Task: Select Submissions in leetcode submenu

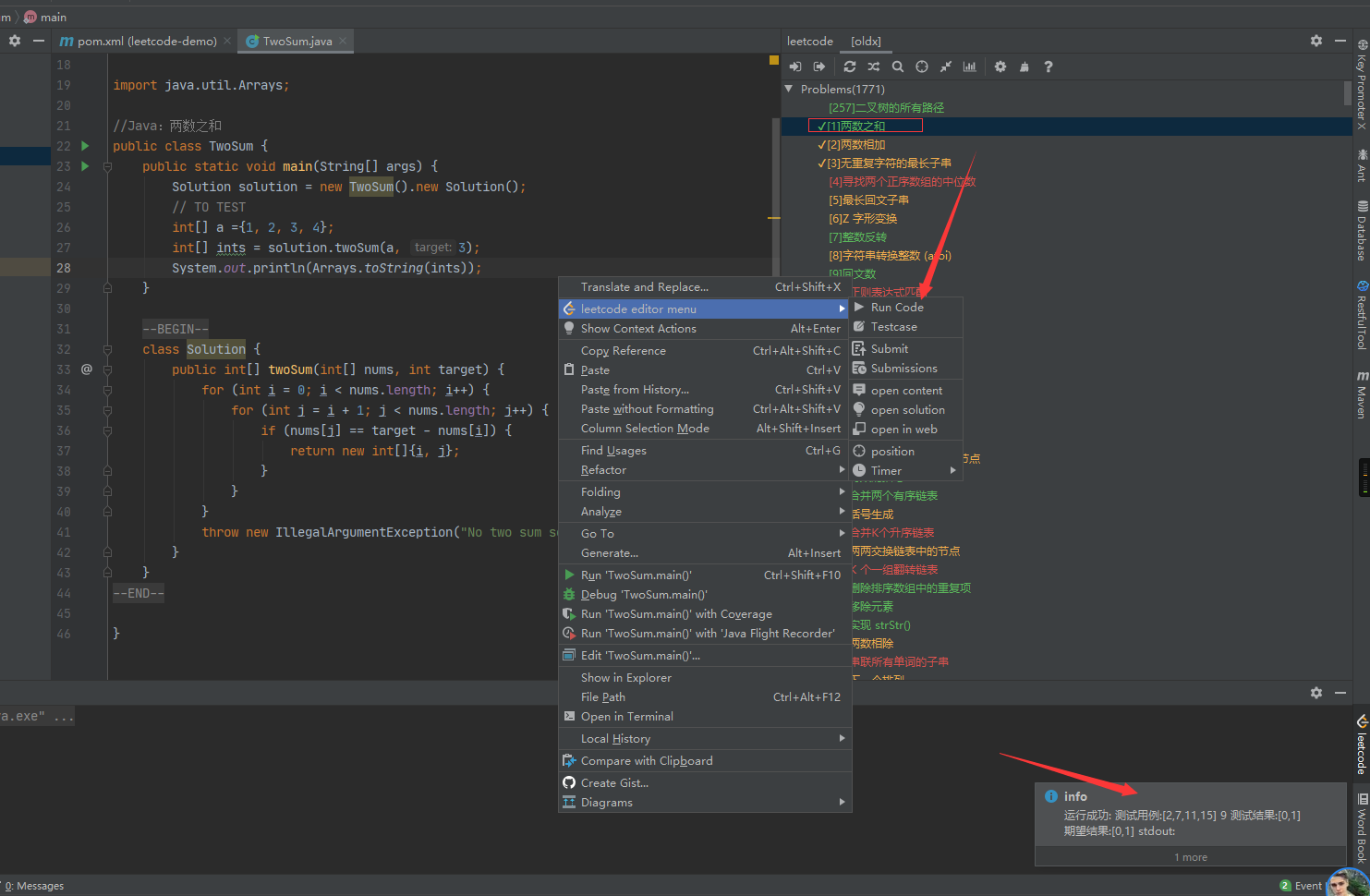Action: [906, 368]
